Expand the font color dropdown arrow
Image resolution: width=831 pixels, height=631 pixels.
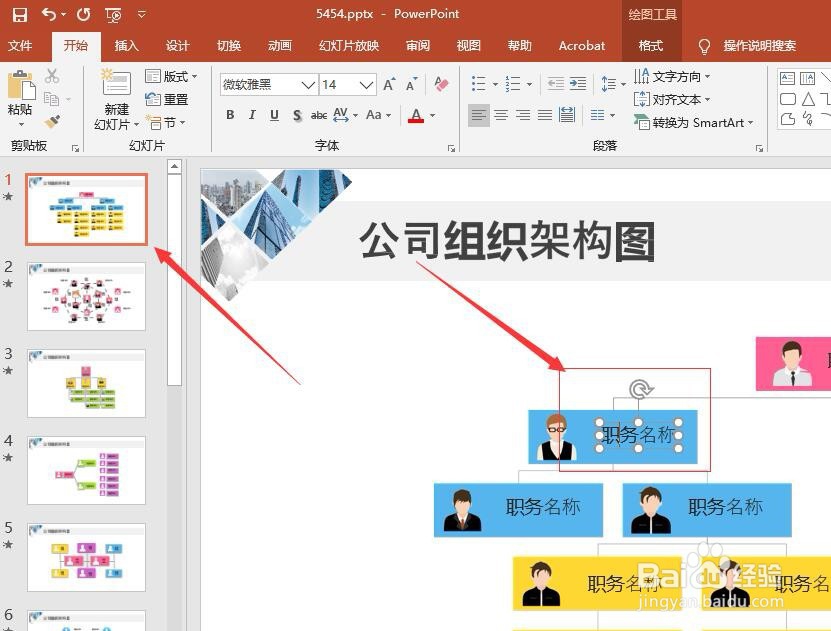coord(432,115)
